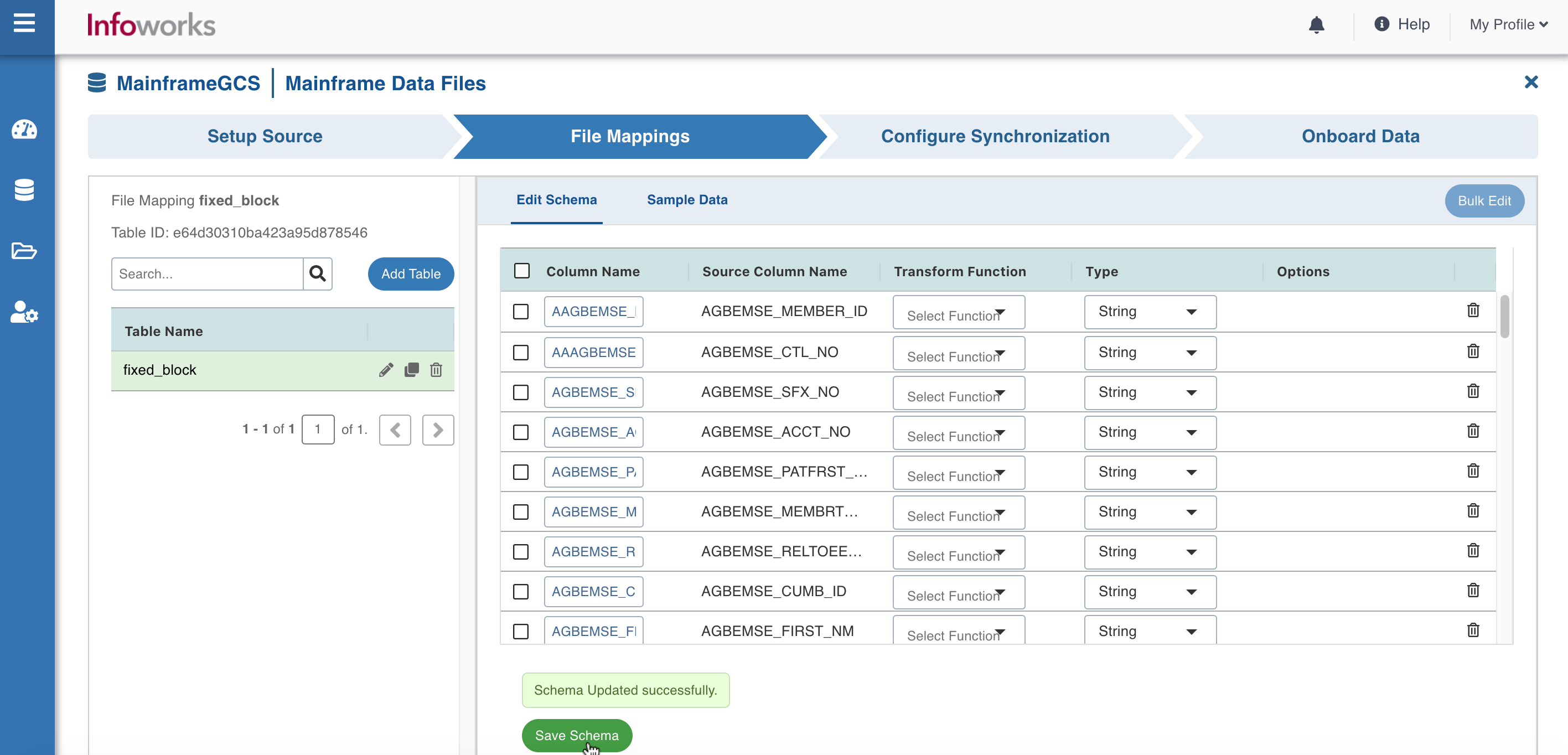This screenshot has width=1568, height=755.
Task: Open data sources database icon in sidebar
Action: point(24,190)
